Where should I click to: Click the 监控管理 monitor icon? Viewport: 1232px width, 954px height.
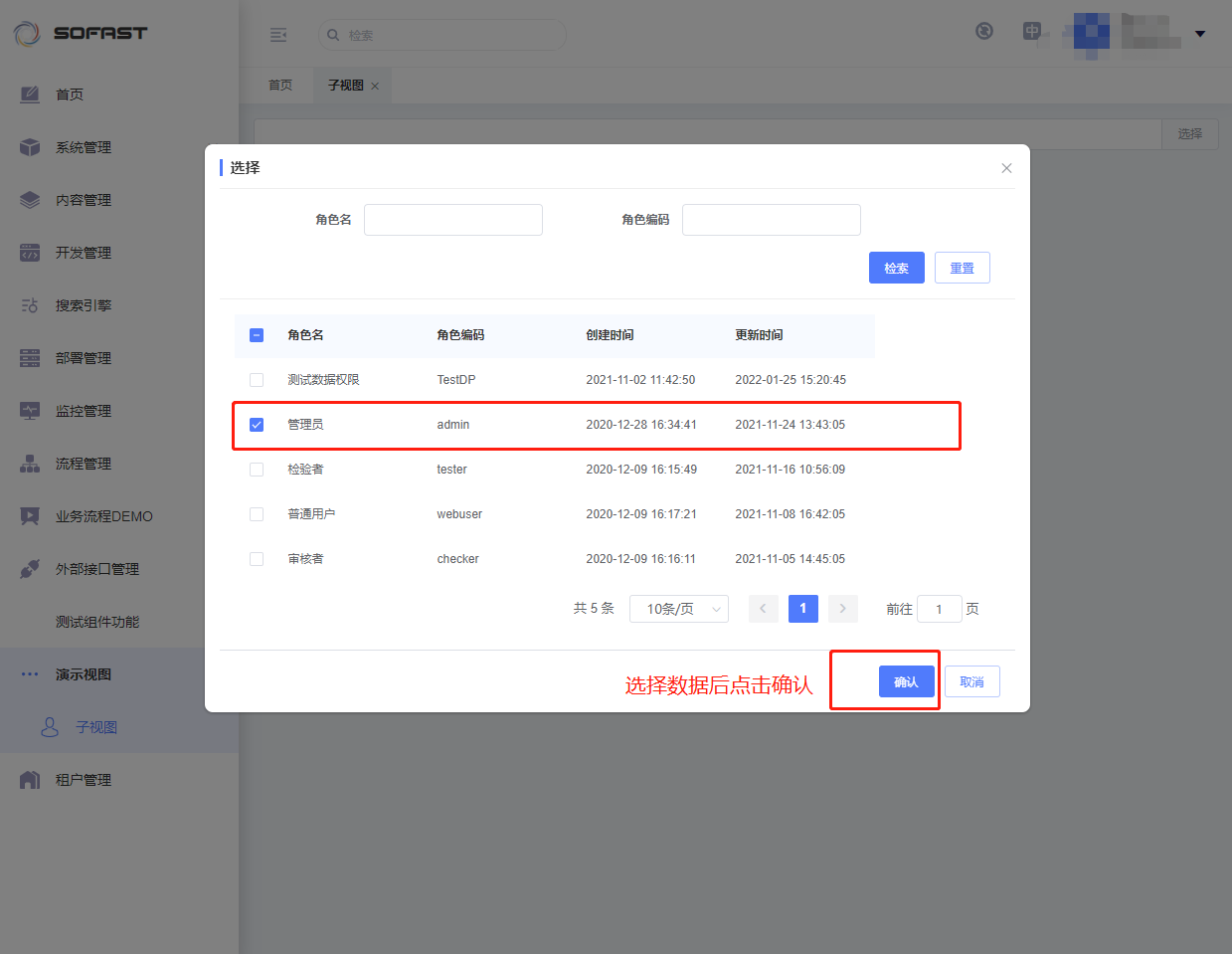(x=30, y=411)
